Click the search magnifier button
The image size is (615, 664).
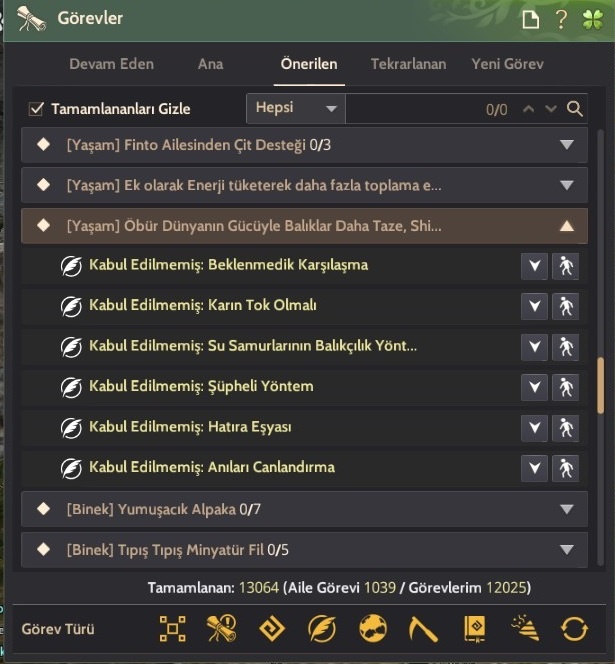[x=575, y=109]
